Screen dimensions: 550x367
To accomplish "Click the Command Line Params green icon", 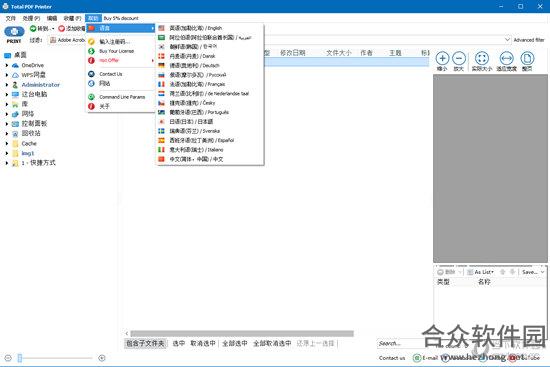I will (92, 97).
